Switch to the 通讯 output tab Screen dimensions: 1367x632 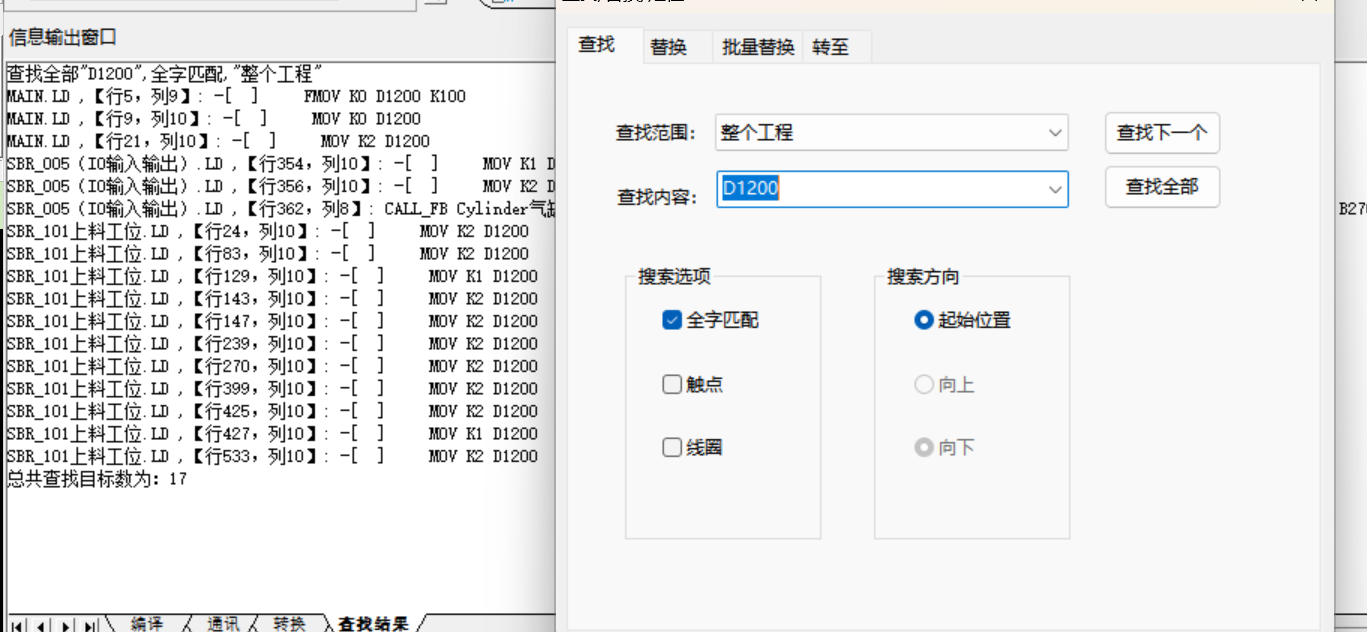[x=223, y=624]
